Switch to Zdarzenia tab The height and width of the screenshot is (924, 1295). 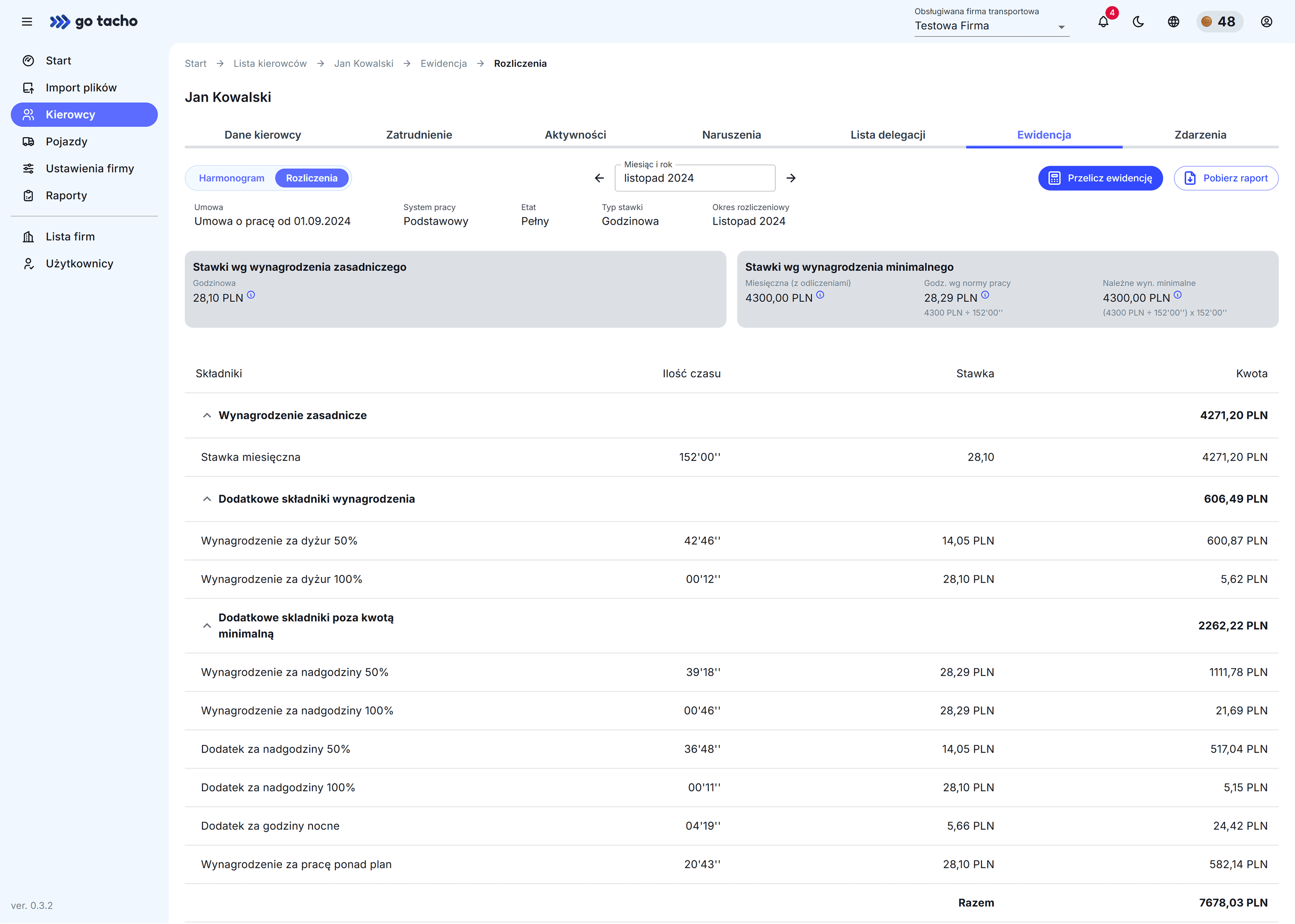[1201, 135]
